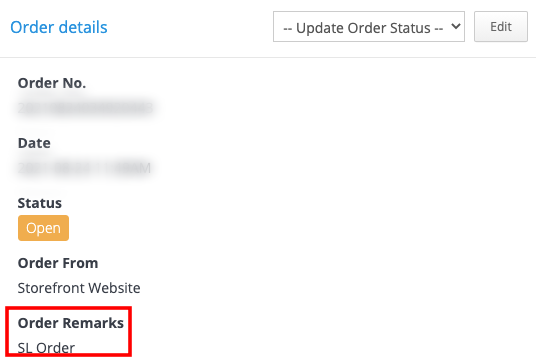Screen dimensions: 536x360
Task: Open the Update Order Status dropdown
Action: pos(368,27)
